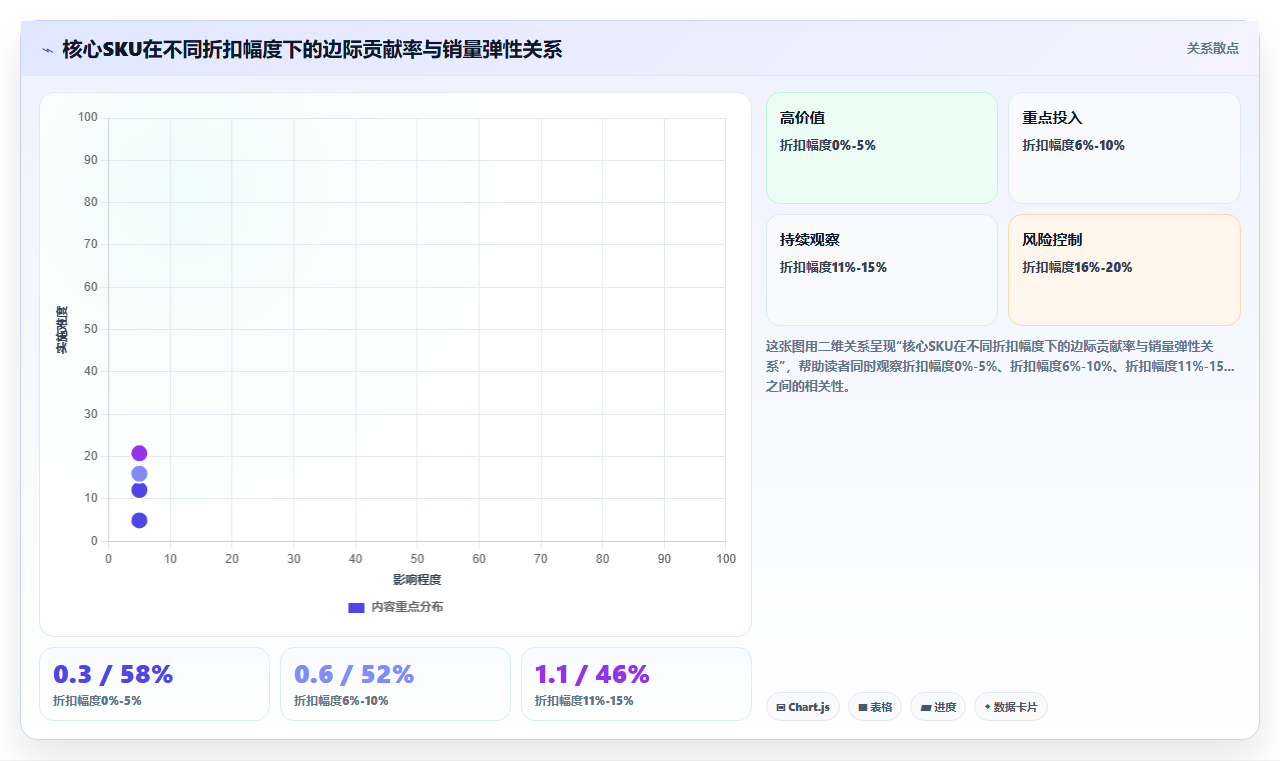Click the lightning icon beside the title
The width and height of the screenshot is (1280, 761).
pyautogui.click(x=48, y=49)
